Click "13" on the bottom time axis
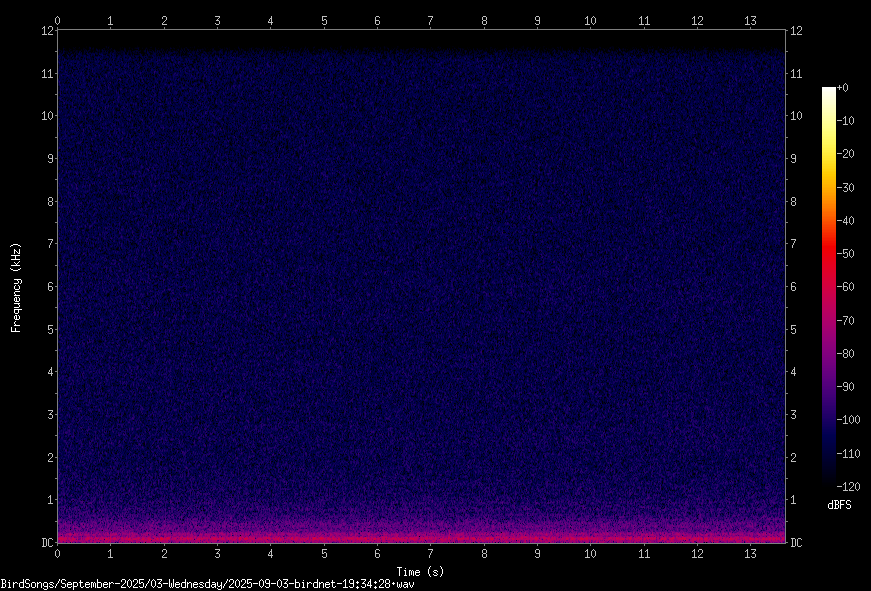 pos(750,554)
